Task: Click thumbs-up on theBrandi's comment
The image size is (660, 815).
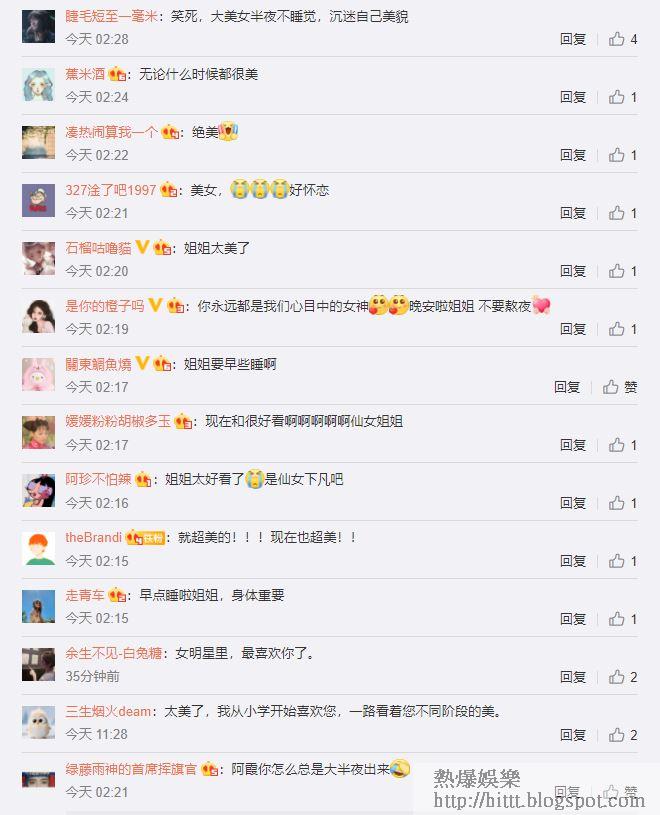Action: point(622,561)
